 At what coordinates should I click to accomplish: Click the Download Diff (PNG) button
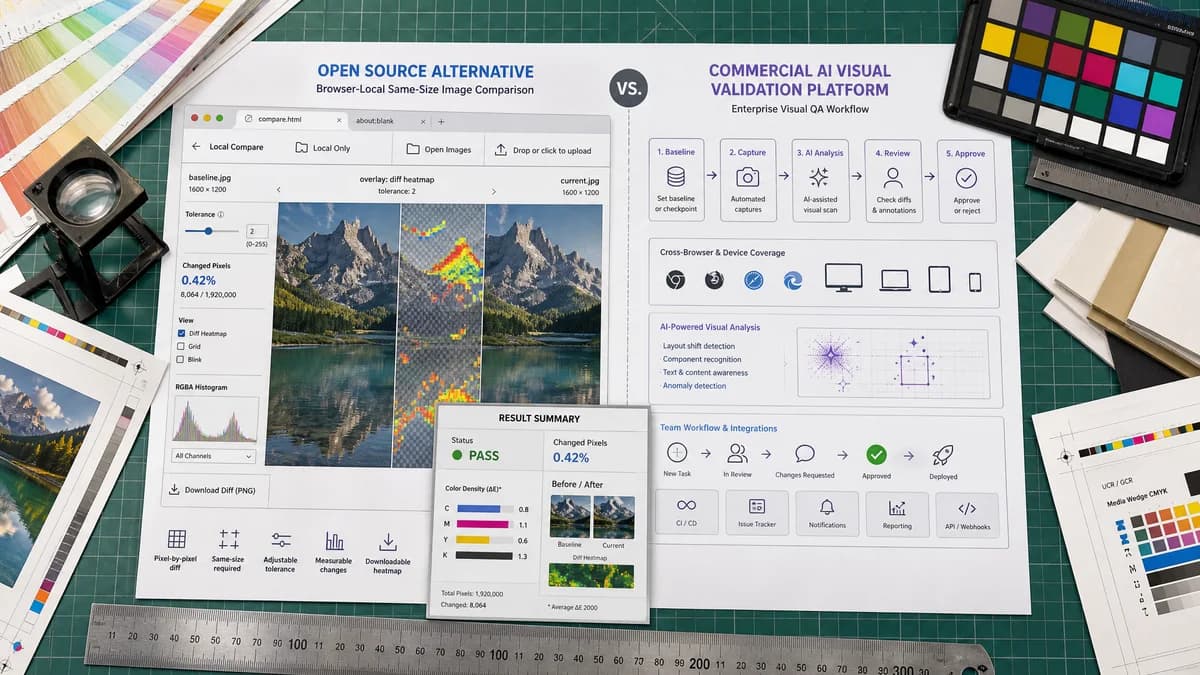coord(215,490)
